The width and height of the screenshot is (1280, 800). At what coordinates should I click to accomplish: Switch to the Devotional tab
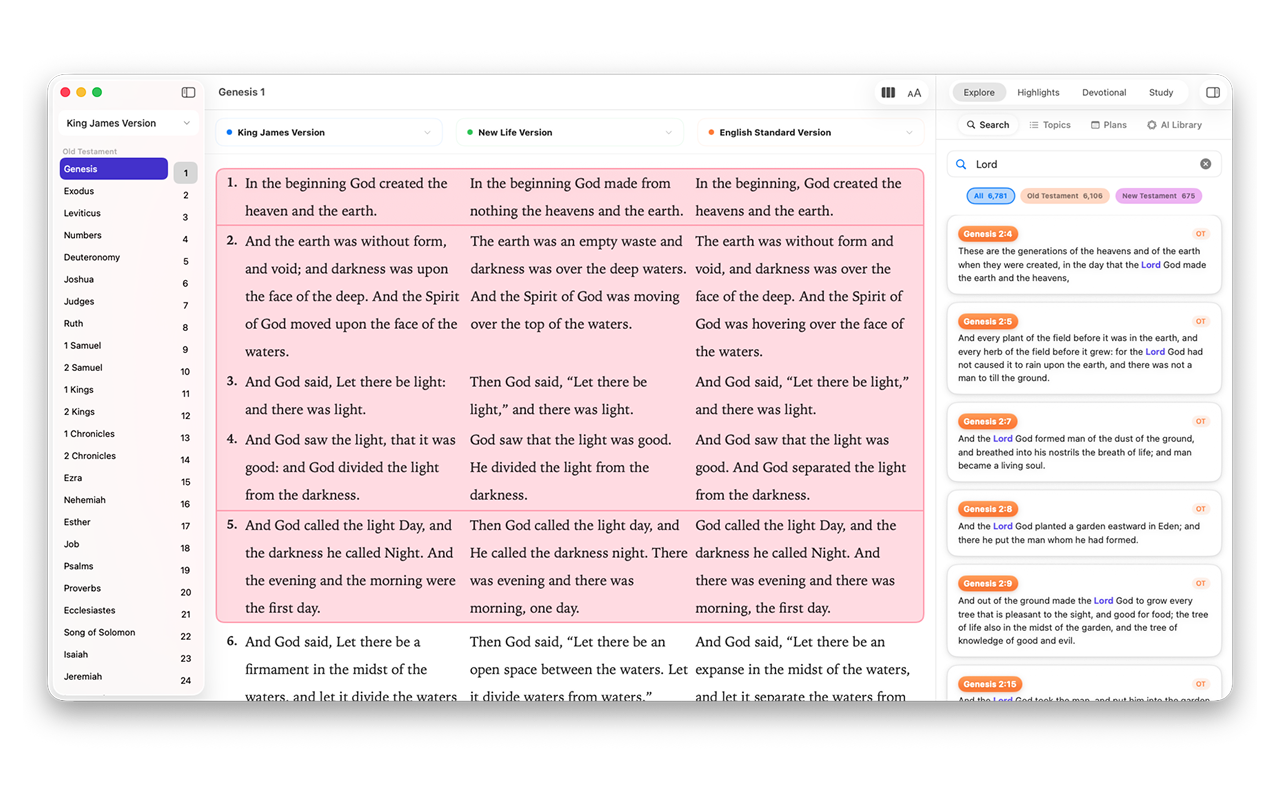1104,92
